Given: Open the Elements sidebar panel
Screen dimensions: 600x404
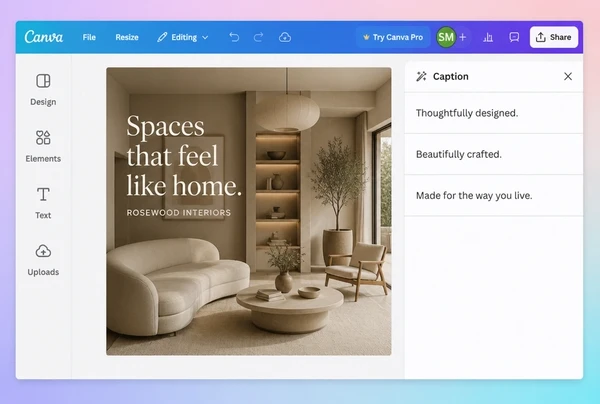Looking at the screenshot, I should pos(43,147).
